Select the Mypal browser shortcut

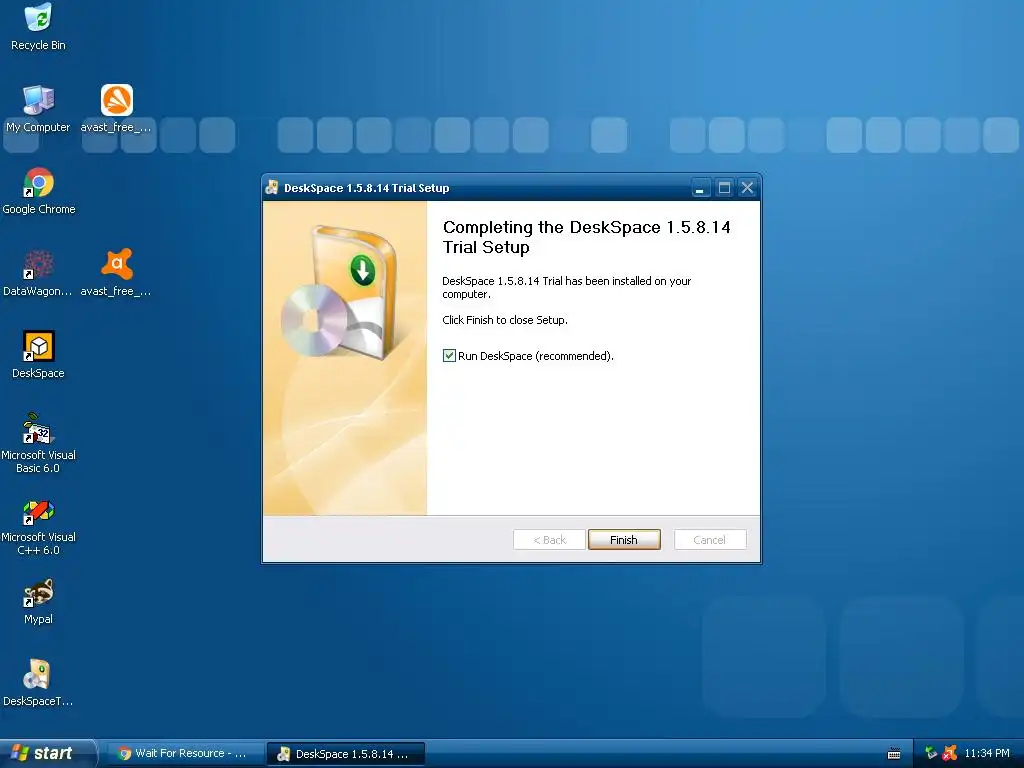39,601
